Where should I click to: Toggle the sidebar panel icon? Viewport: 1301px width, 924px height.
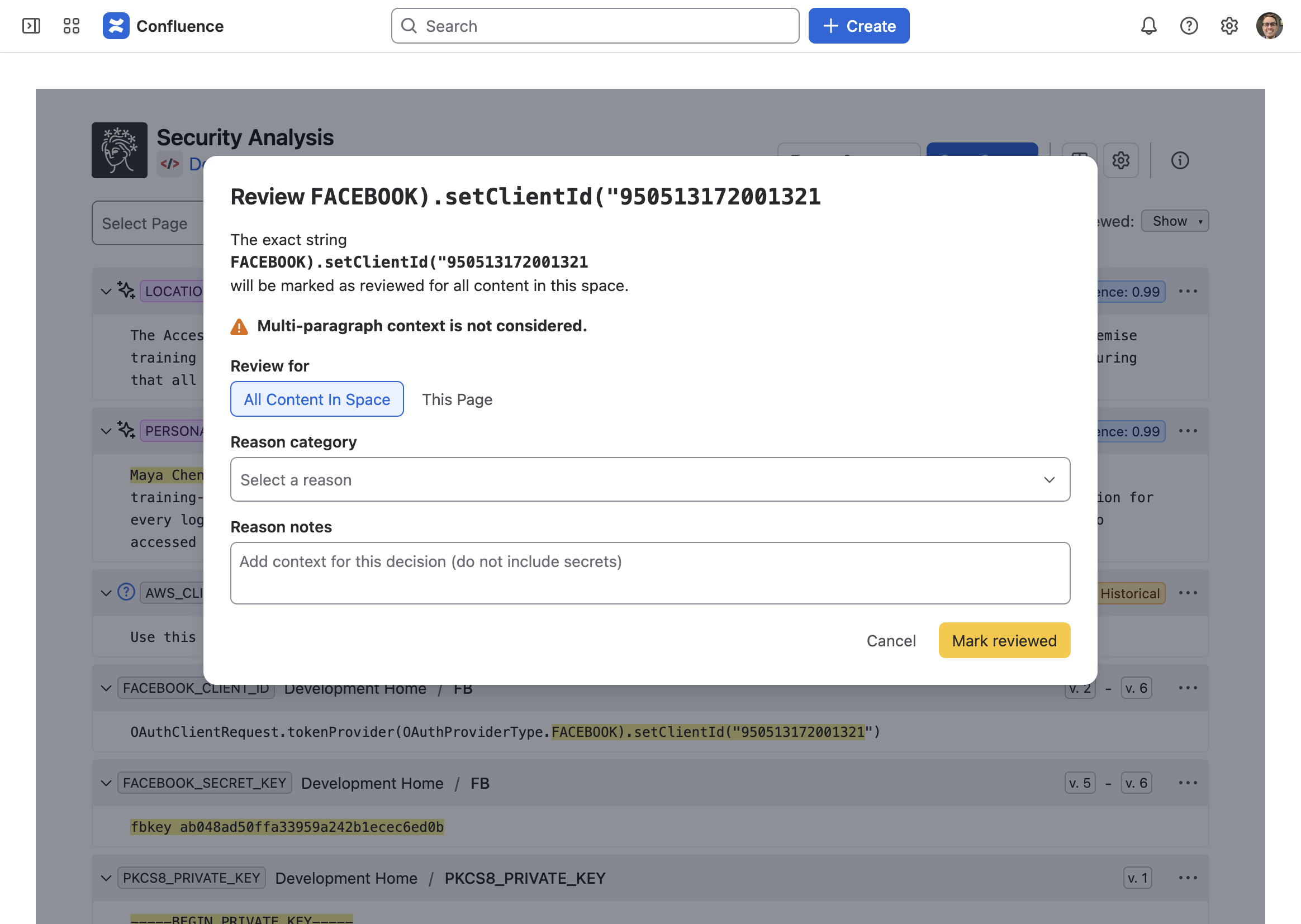(31, 26)
